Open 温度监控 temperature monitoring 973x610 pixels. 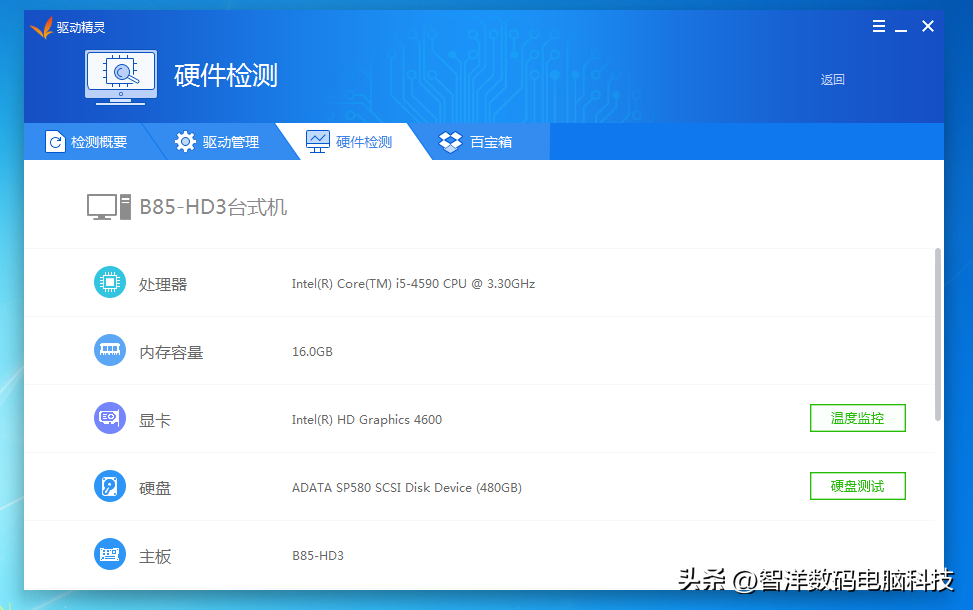coord(858,418)
